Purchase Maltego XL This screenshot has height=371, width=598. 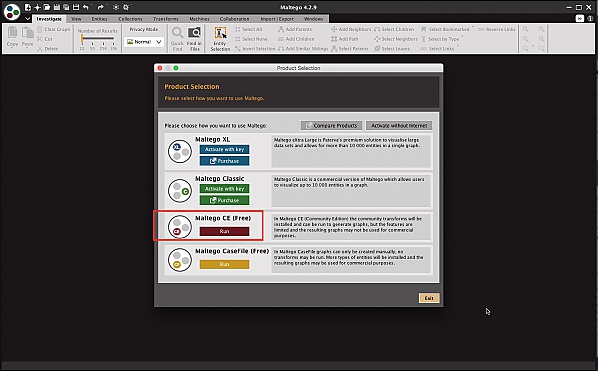coord(224,161)
